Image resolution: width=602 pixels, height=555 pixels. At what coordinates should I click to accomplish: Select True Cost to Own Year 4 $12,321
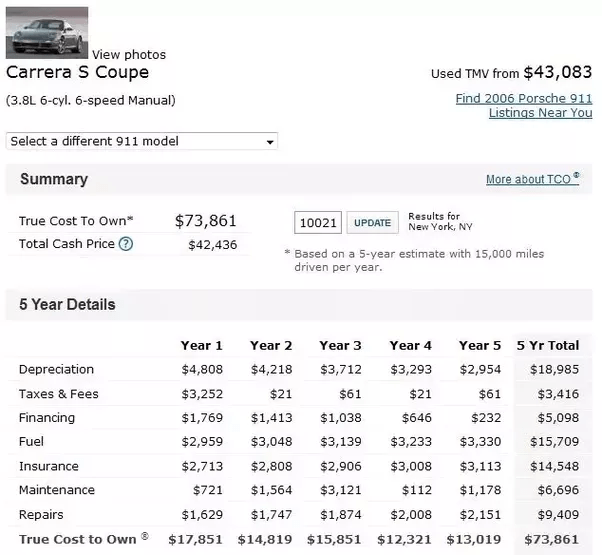click(404, 539)
